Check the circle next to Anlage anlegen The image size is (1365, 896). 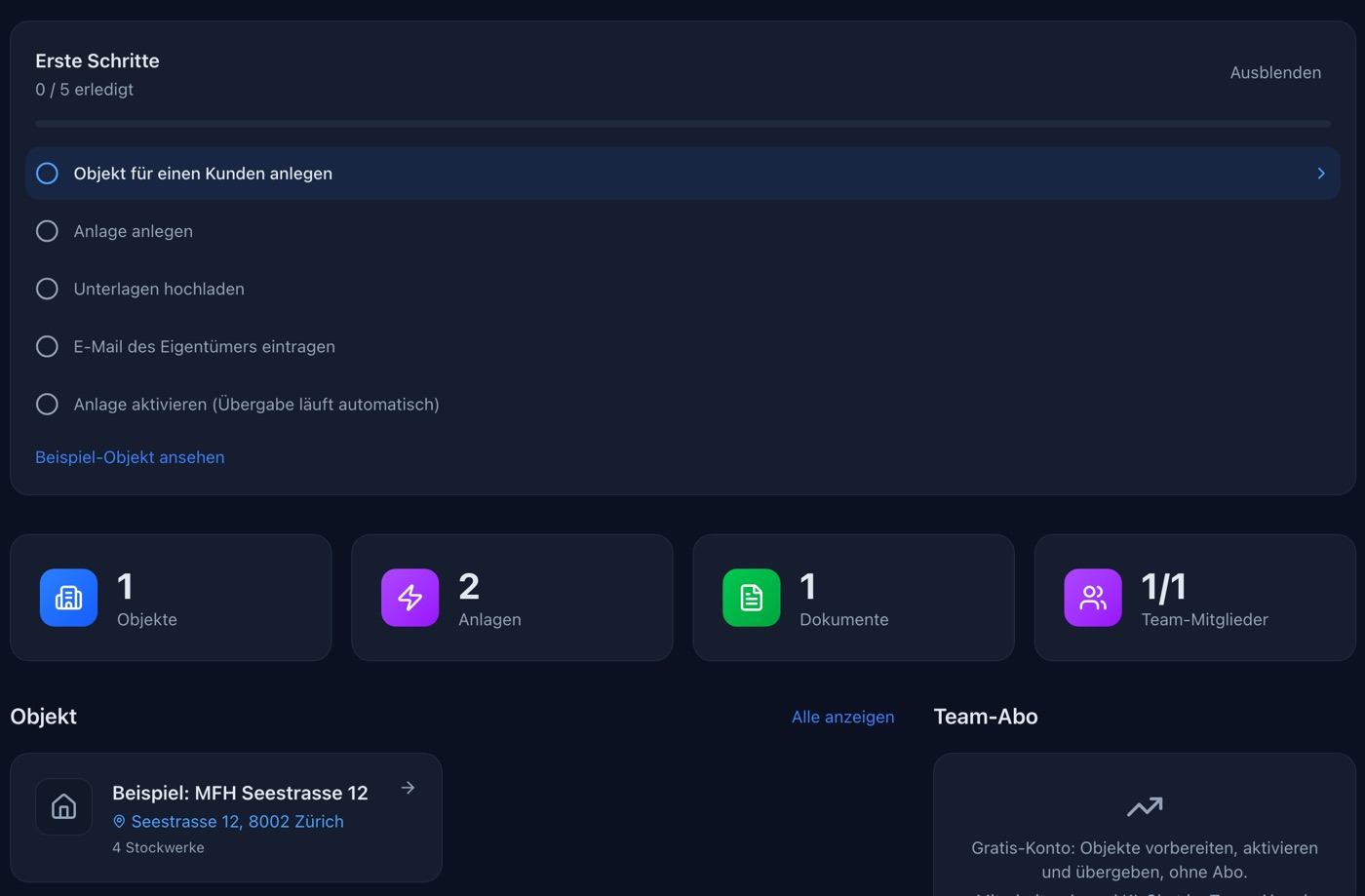coord(47,231)
